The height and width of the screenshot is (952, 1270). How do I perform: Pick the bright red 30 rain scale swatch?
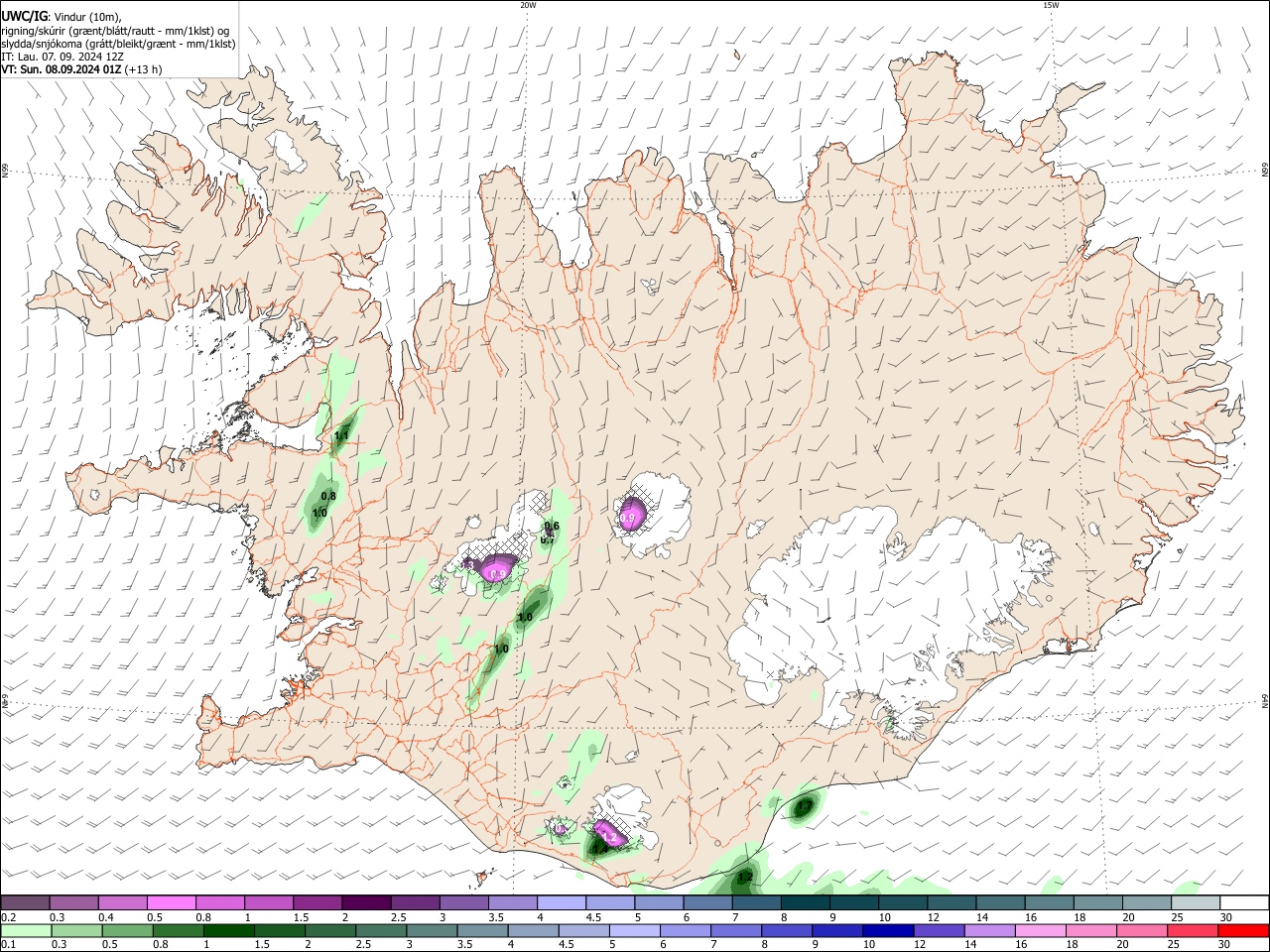tap(1244, 930)
